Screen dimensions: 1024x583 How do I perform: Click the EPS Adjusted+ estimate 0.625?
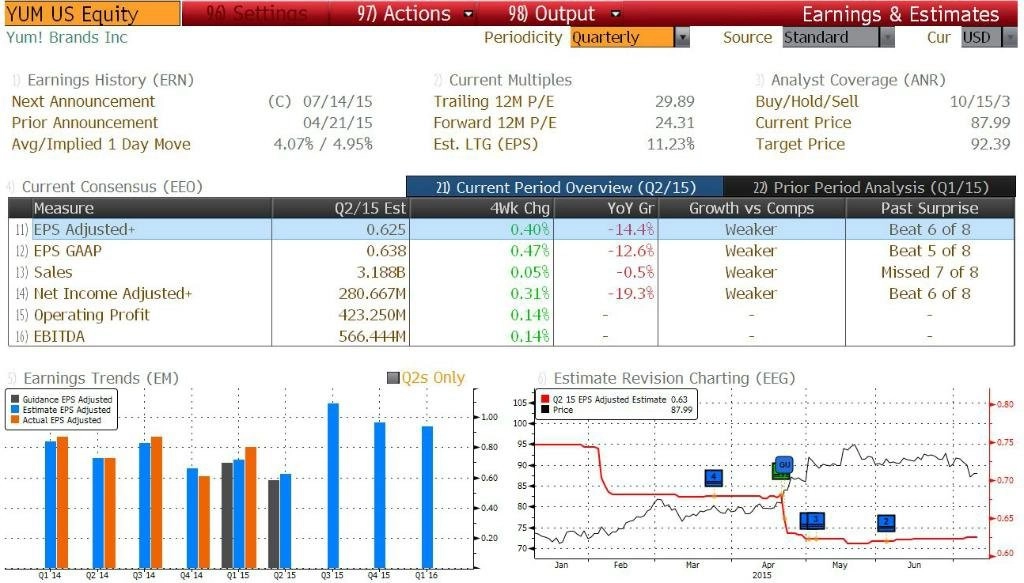[x=386, y=230]
